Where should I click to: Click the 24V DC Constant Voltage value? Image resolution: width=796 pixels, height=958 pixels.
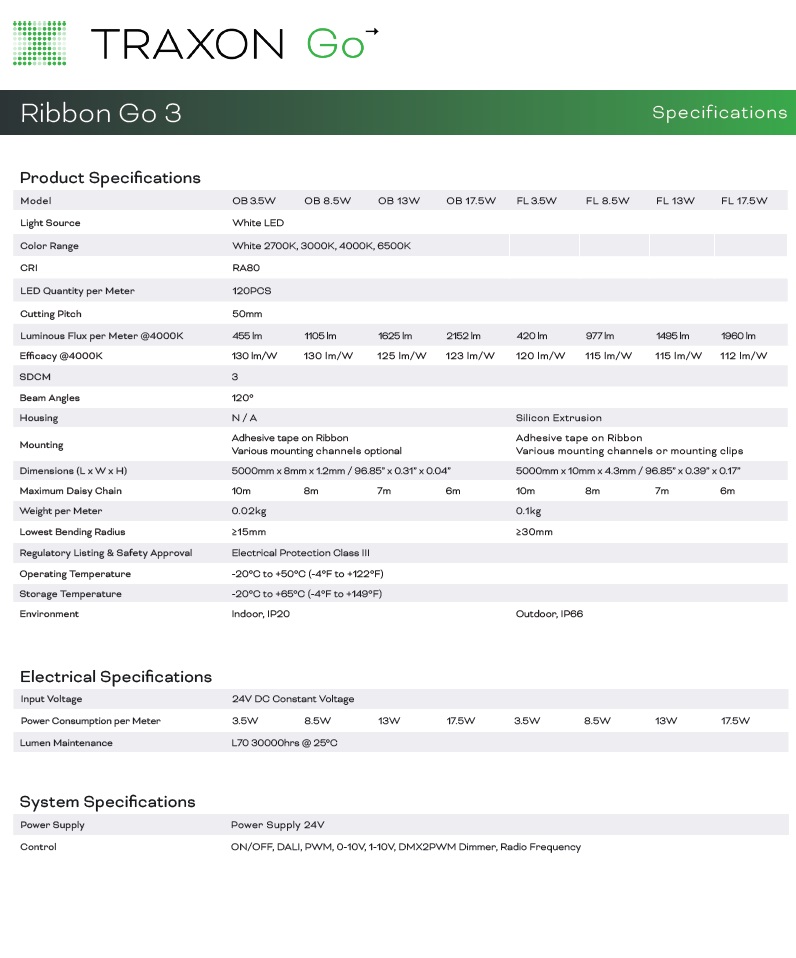pos(293,699)
